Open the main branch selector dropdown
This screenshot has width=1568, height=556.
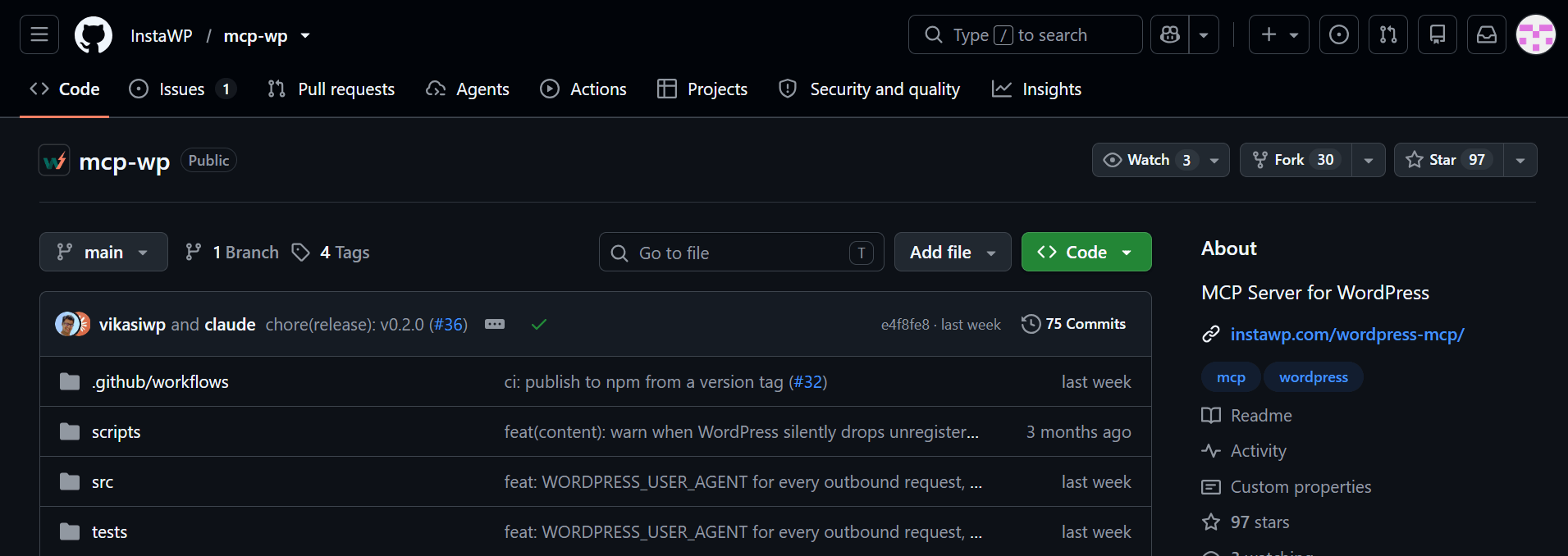[x=103, y=252]
